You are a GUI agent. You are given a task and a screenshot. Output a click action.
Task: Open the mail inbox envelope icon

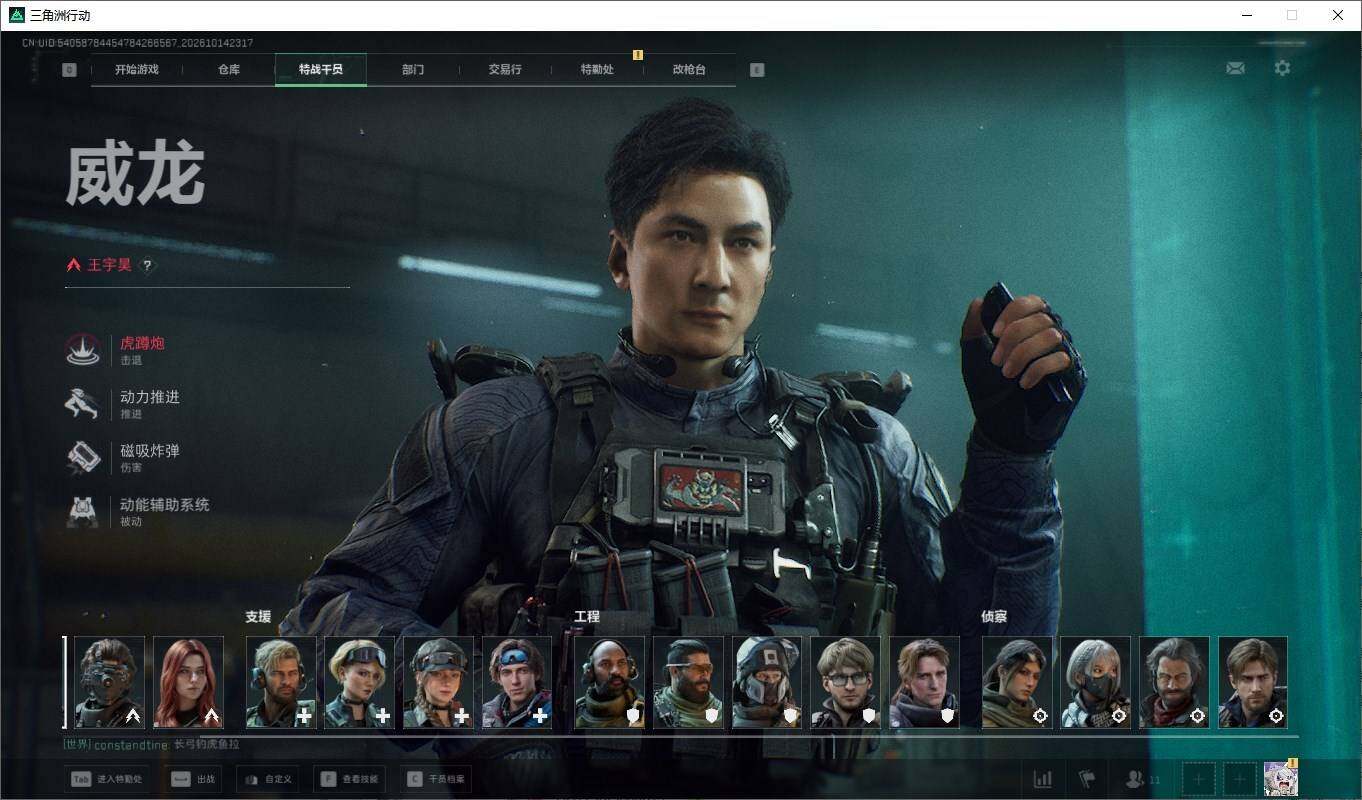pyautogui.click(x=1235, y=68)
